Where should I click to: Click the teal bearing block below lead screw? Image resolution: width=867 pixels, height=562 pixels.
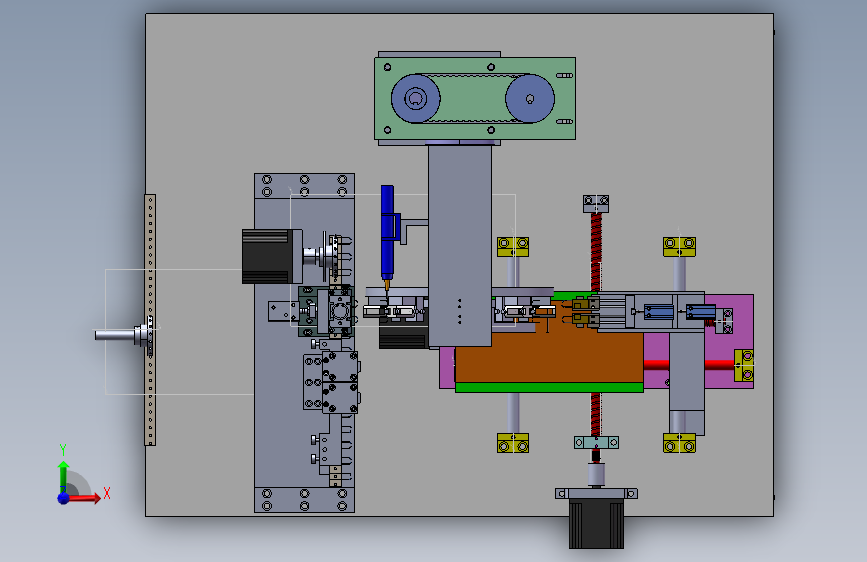pos(597,443)
